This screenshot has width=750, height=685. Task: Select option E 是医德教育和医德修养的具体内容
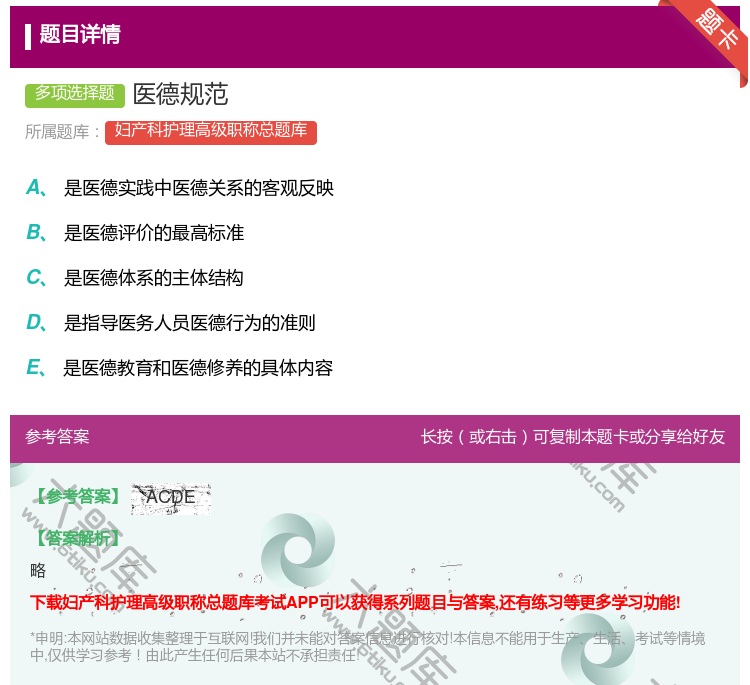pyautogui.click(x=179, y=368)
